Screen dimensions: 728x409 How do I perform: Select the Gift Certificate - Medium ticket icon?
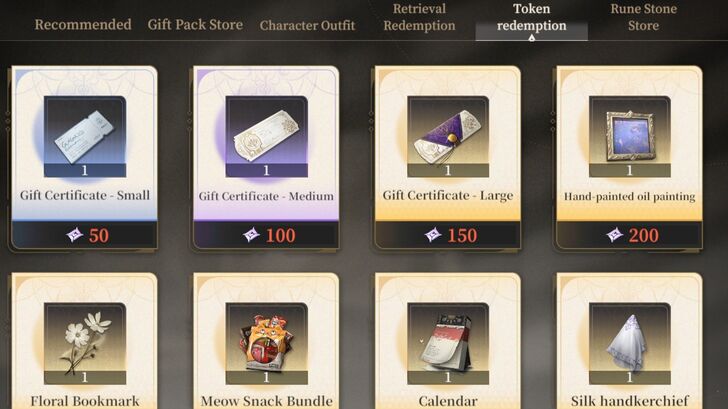tap(266, 136)
